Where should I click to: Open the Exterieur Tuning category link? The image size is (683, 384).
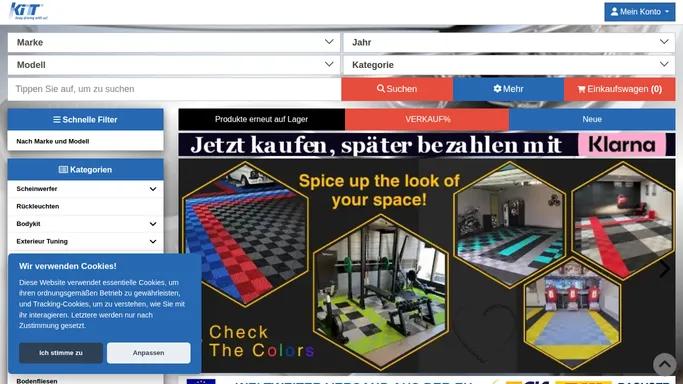point(42,241)
